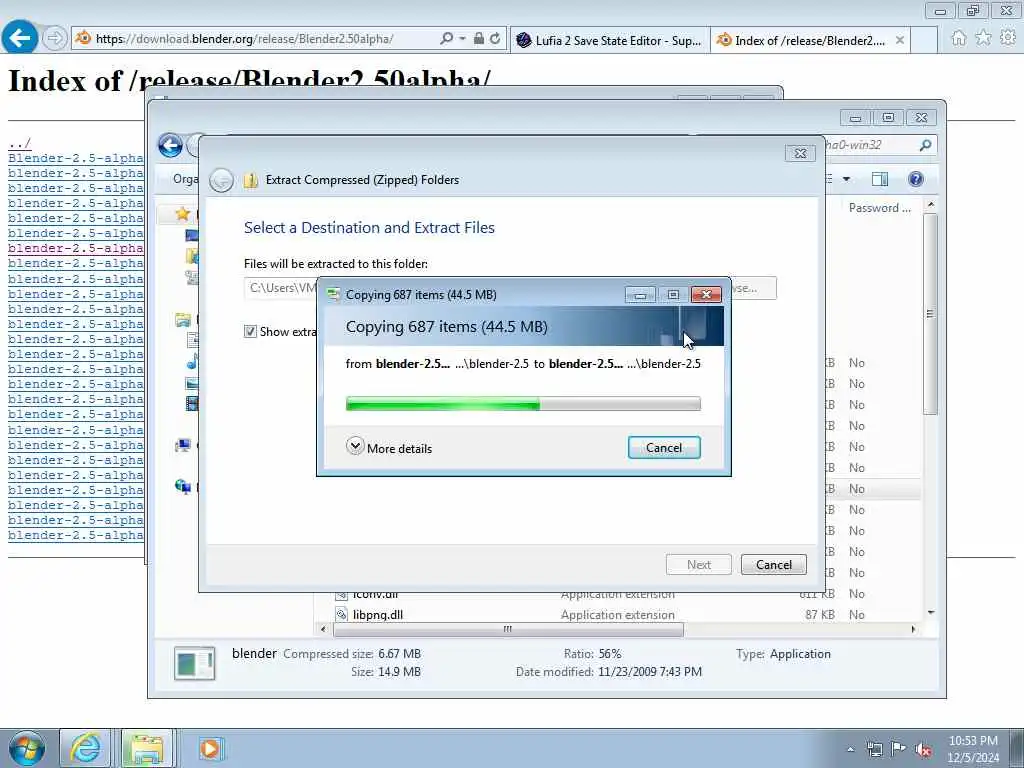1024x768 pixels.
Task: Open the address bar autocomplete dropdown arrow
Action: 462,39
